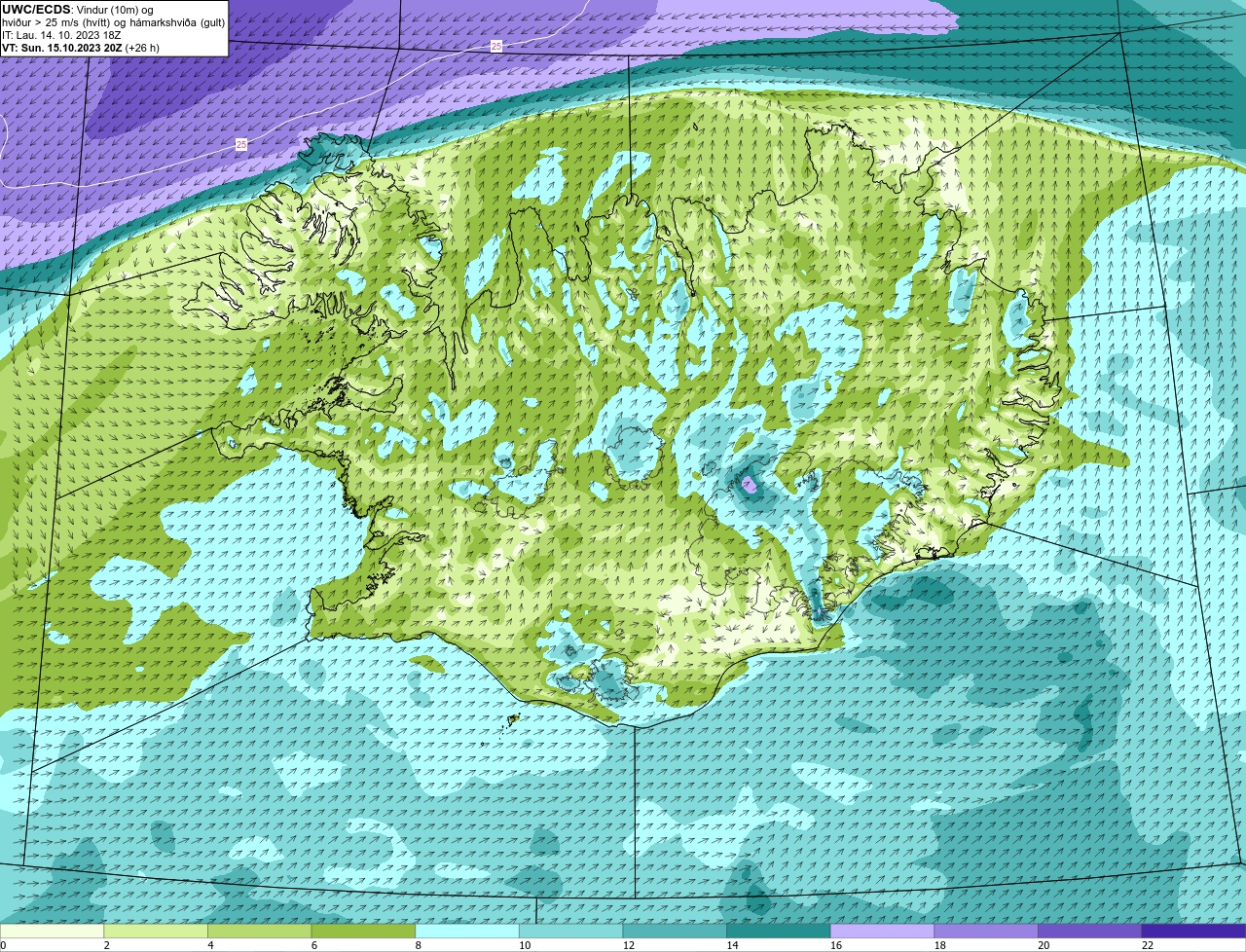Click the small purple wind maximum over the glacier

pos(750,483)
